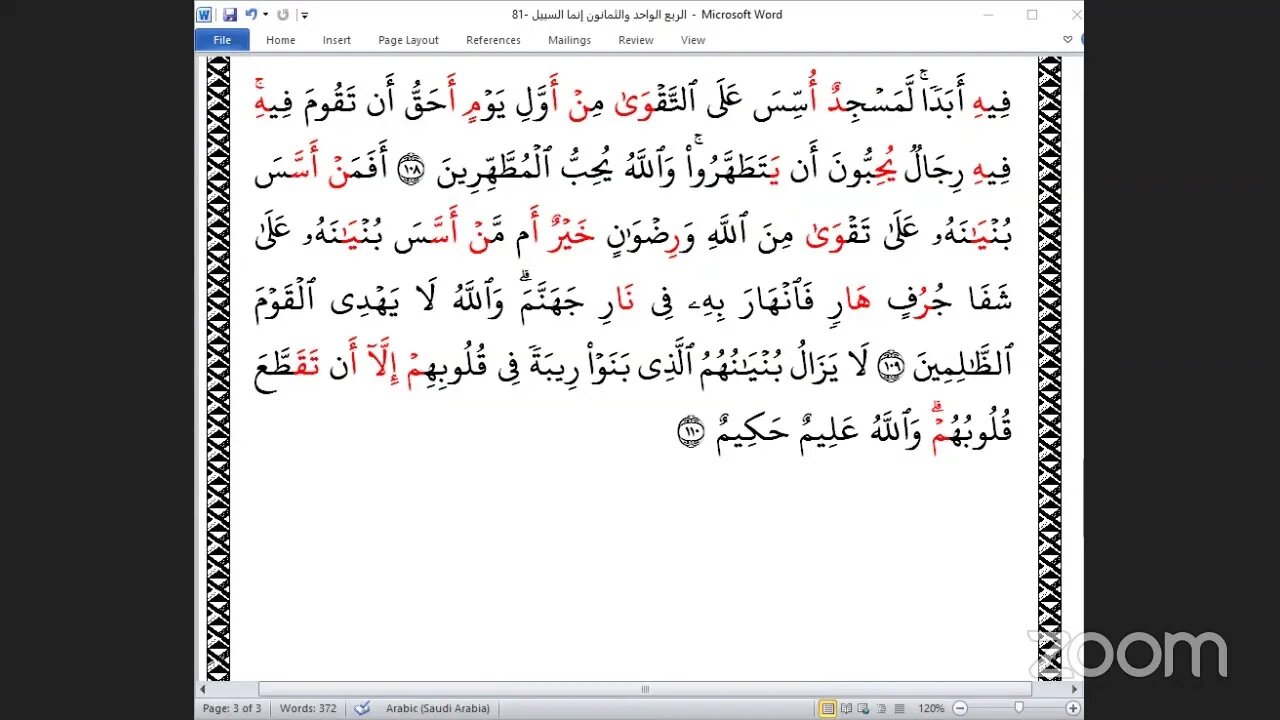Click the proofing errors check icon

(363, 708)
